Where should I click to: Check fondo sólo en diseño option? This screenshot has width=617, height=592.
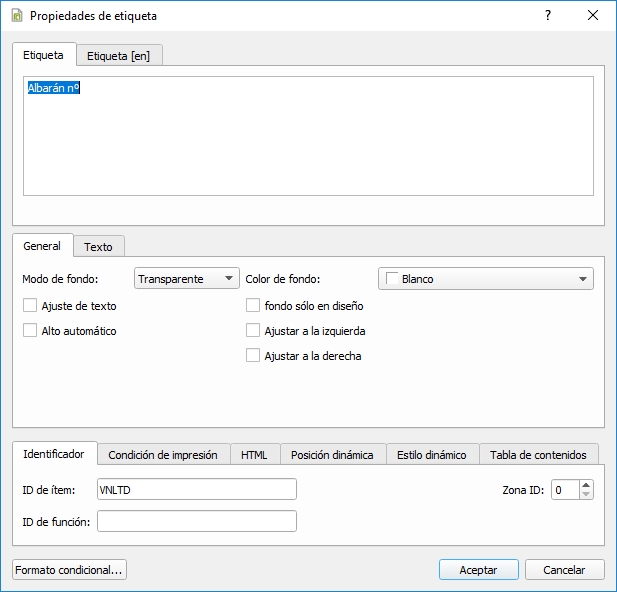point(253,306)
